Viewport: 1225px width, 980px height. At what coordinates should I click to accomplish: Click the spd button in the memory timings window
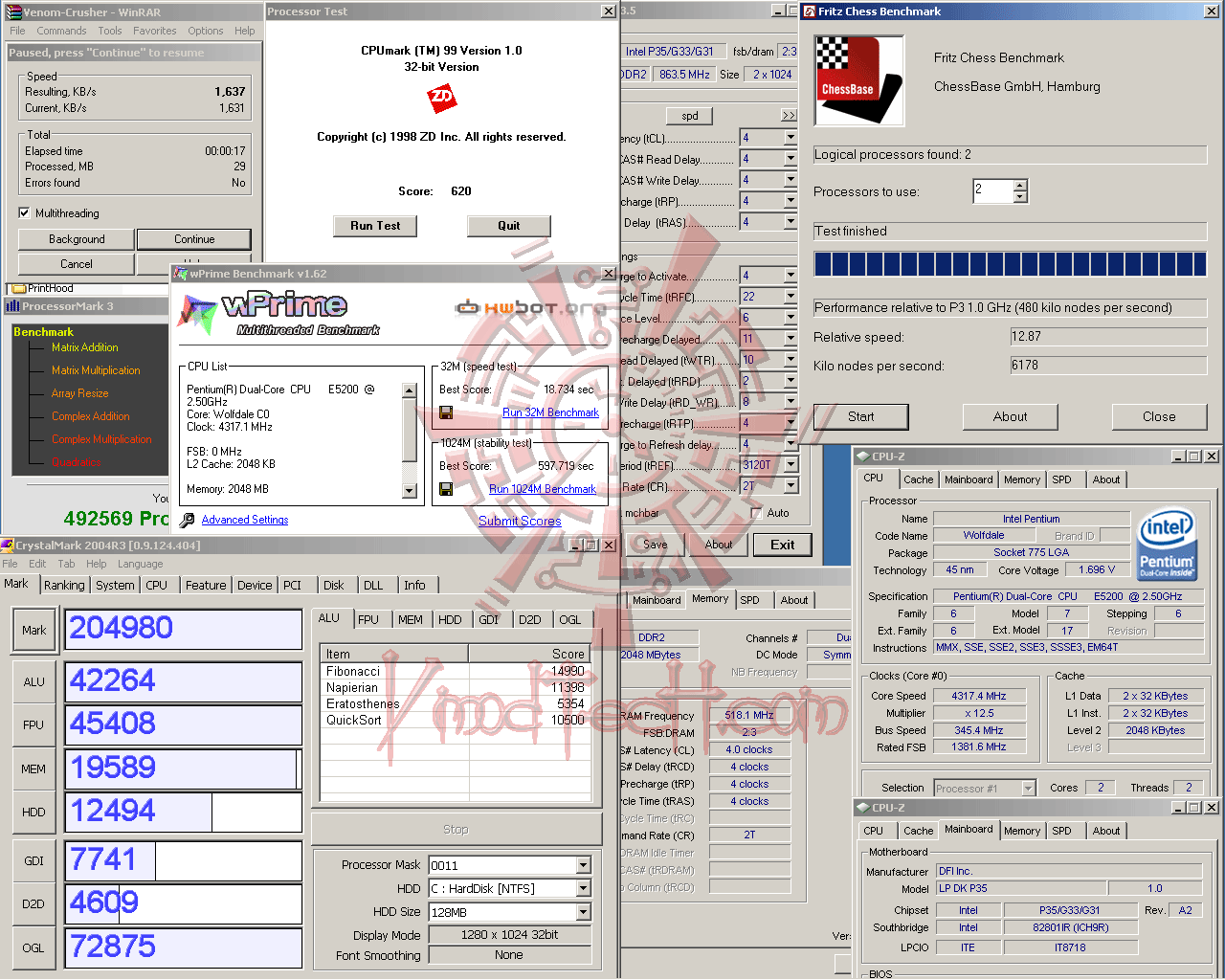pyautogui.click(x=690, y=116)
